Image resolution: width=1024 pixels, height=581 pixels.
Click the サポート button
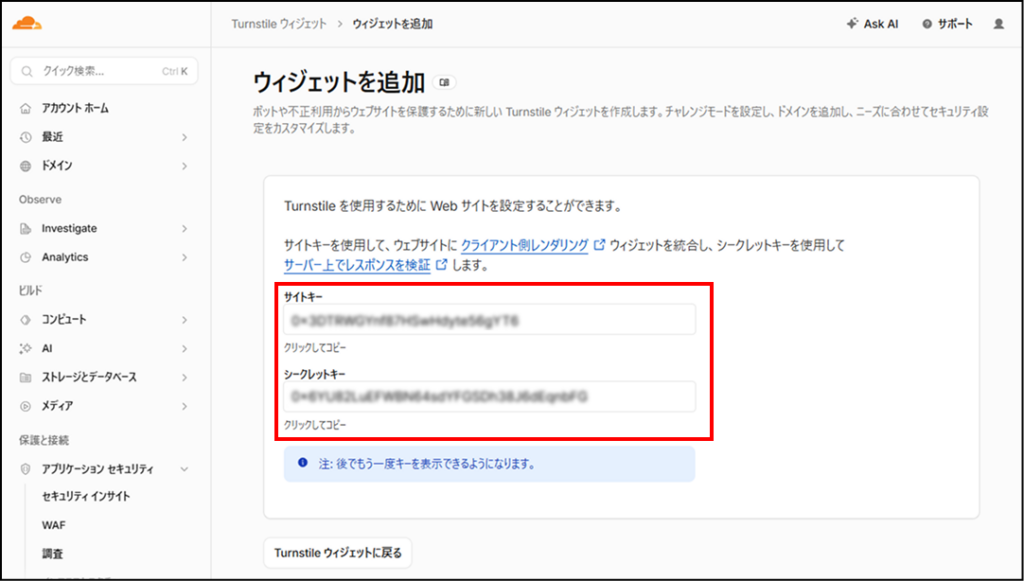pyautogui.click(x=948, y=24)
